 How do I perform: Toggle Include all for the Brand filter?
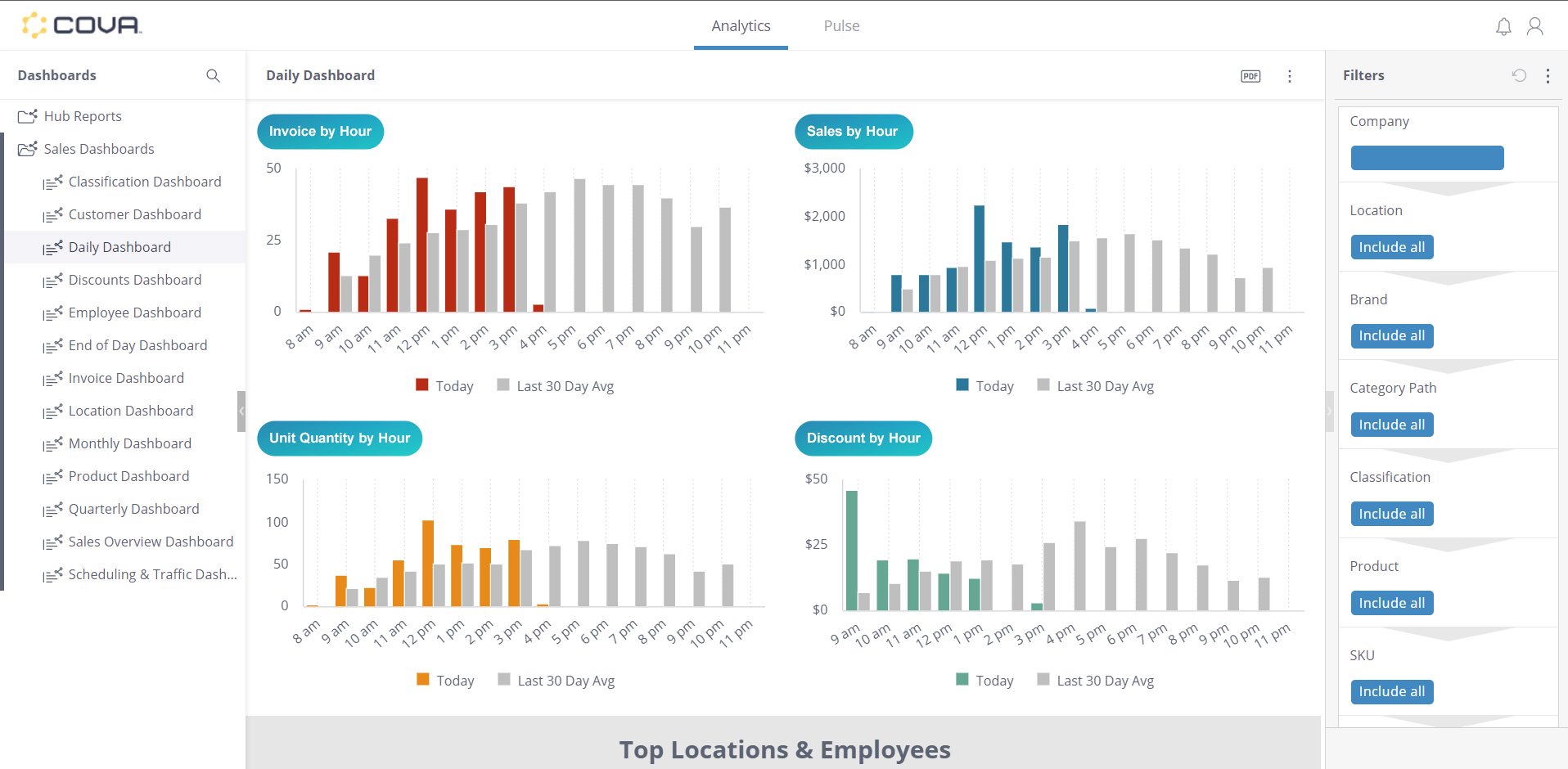click(1391, 335)
